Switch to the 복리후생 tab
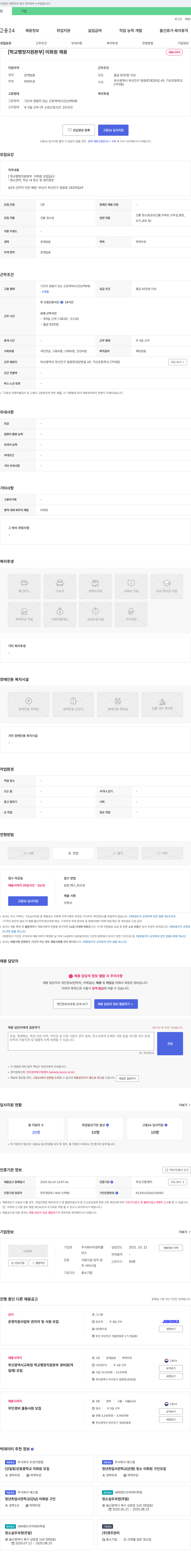 [x=112, y=43]
